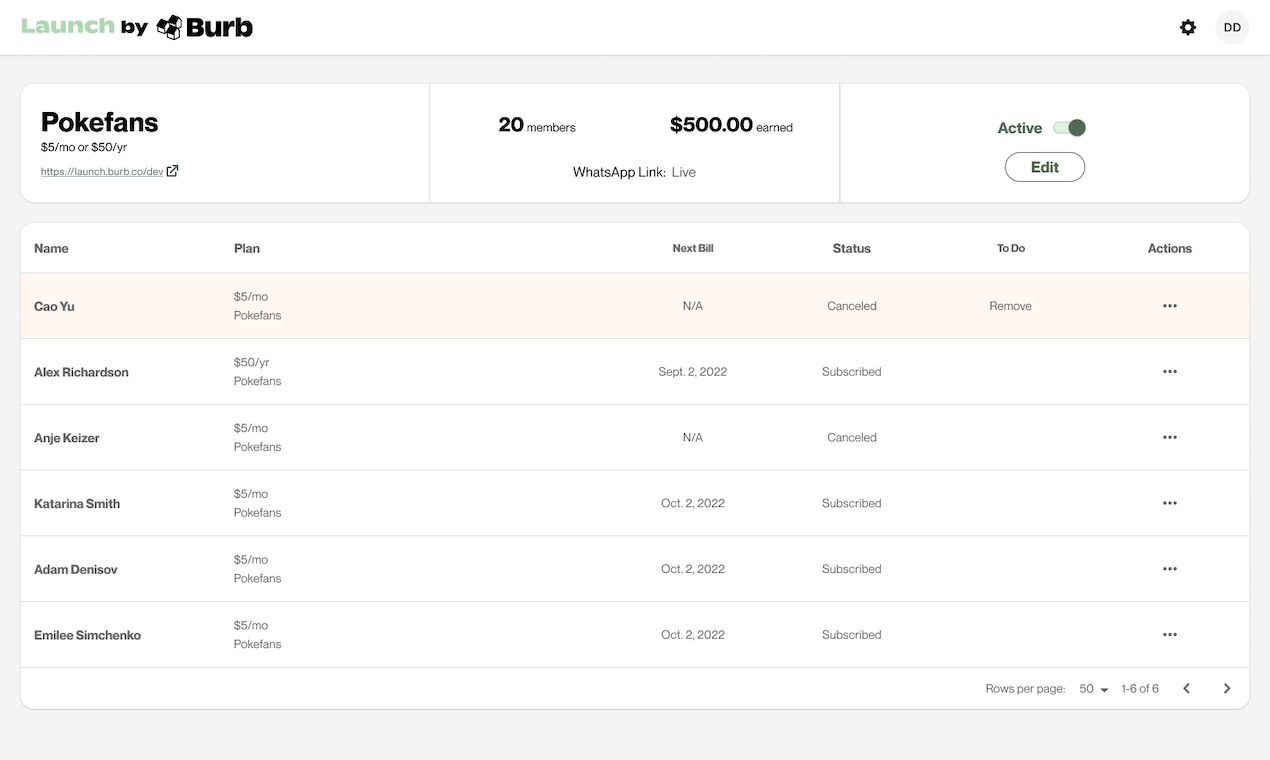This screenshot has height=760, width=1270.
Task: Expand the rows per page dropdown
Action: coord(1094,689)
